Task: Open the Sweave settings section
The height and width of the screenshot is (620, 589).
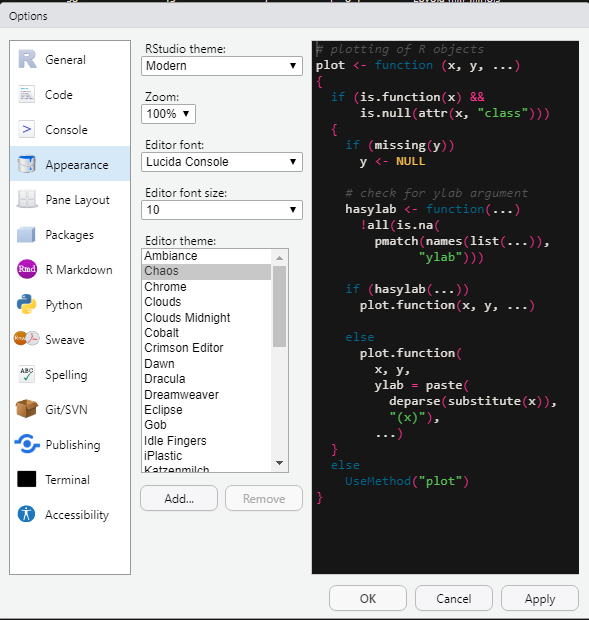Action: tap(70, 339)
